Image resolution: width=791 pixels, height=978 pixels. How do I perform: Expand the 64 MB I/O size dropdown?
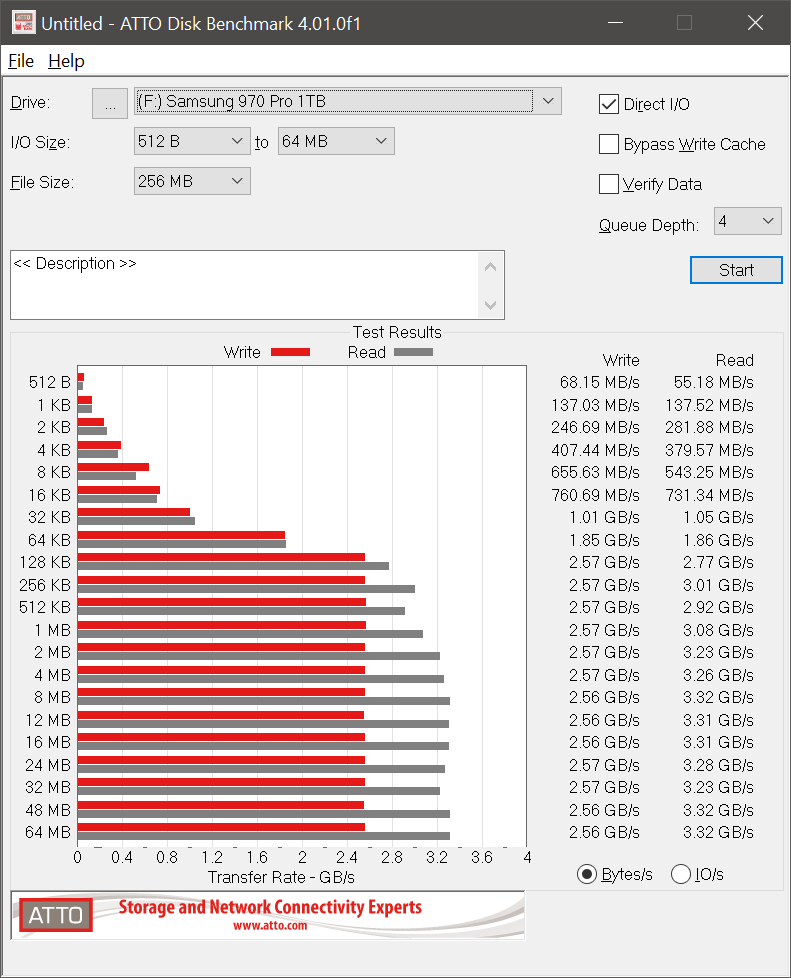coord(336,141)
